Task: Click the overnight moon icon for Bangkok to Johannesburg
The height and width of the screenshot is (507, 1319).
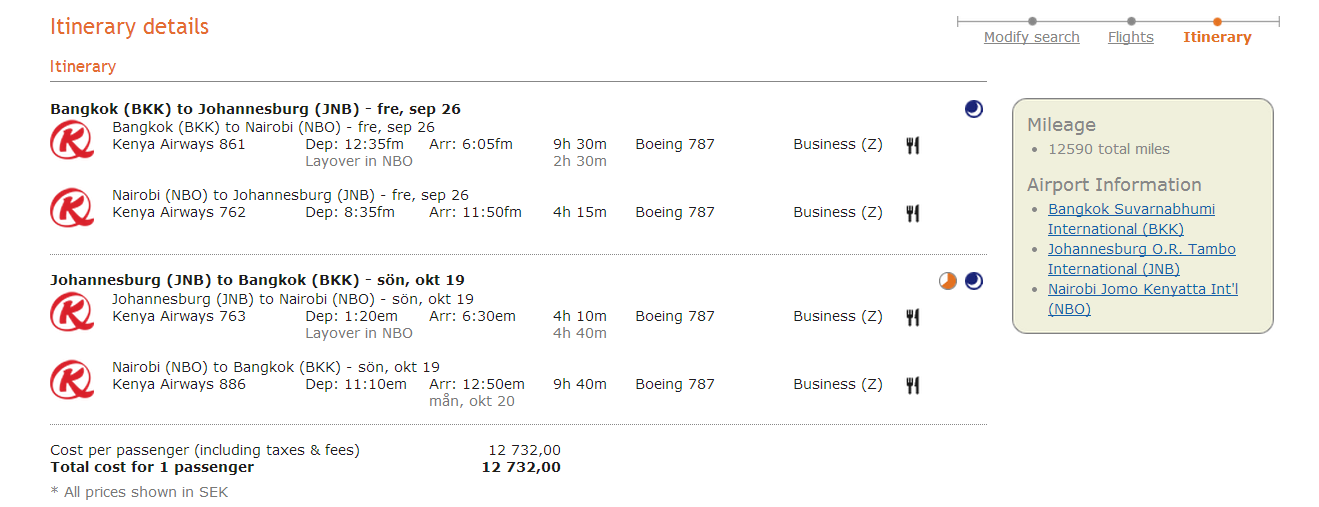Action: tap(974, 109)
